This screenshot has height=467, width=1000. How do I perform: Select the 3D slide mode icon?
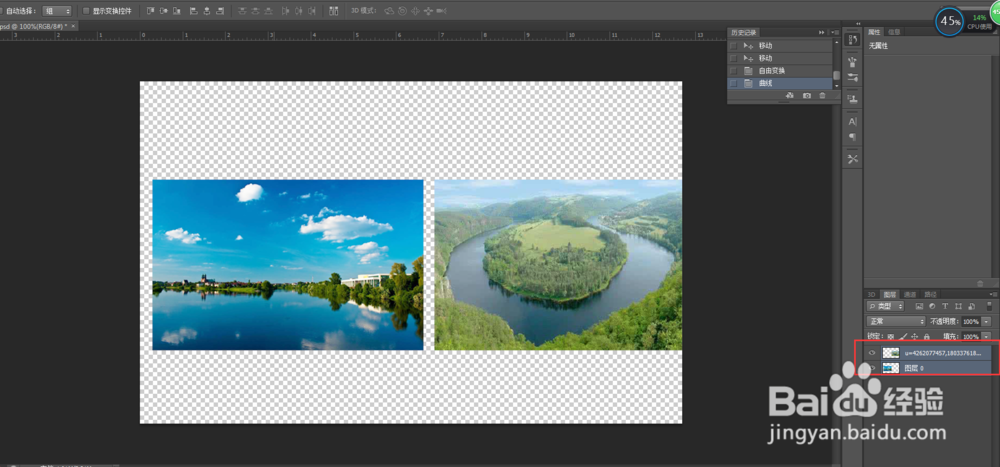pyautogui.click(x=427, y=11)
